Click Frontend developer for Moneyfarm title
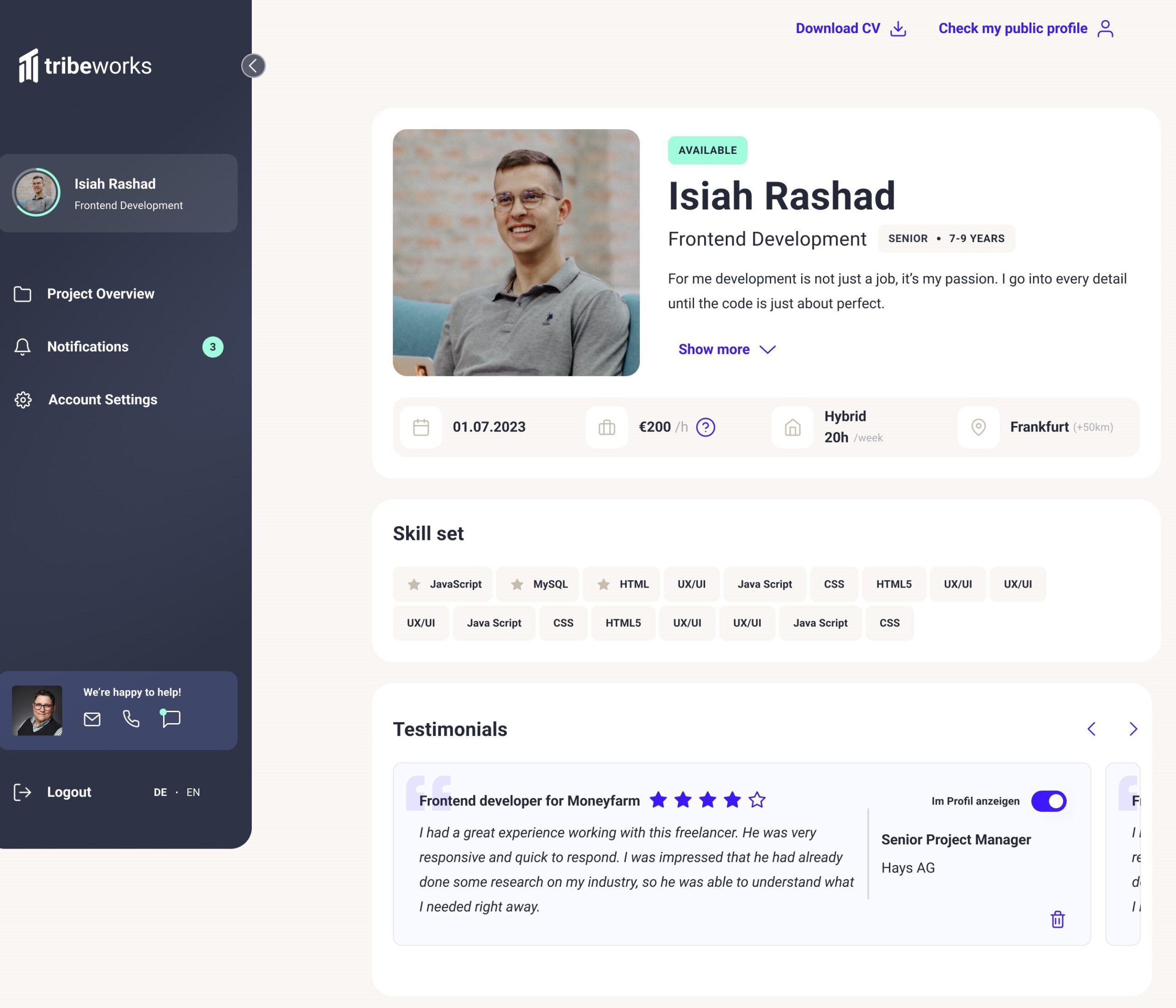 (x=530, y=801)
